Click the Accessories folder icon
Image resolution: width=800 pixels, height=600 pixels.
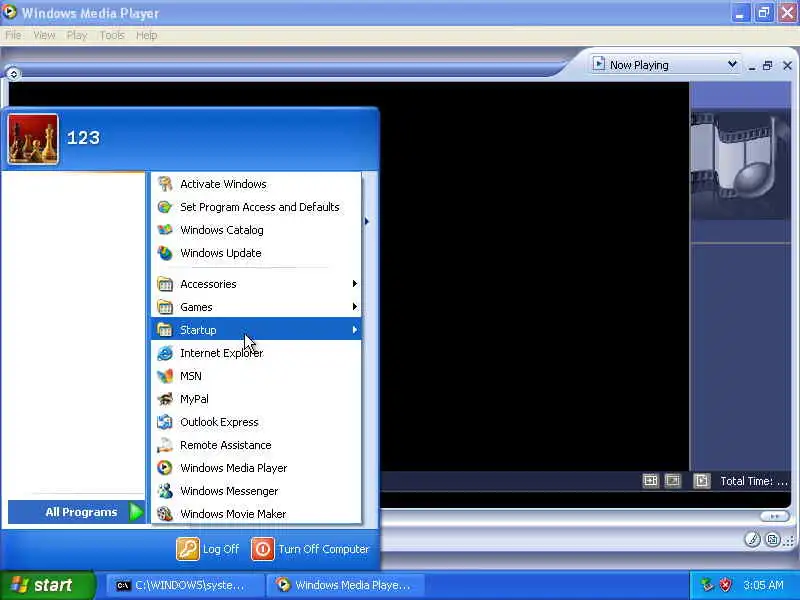coord(165,284)
